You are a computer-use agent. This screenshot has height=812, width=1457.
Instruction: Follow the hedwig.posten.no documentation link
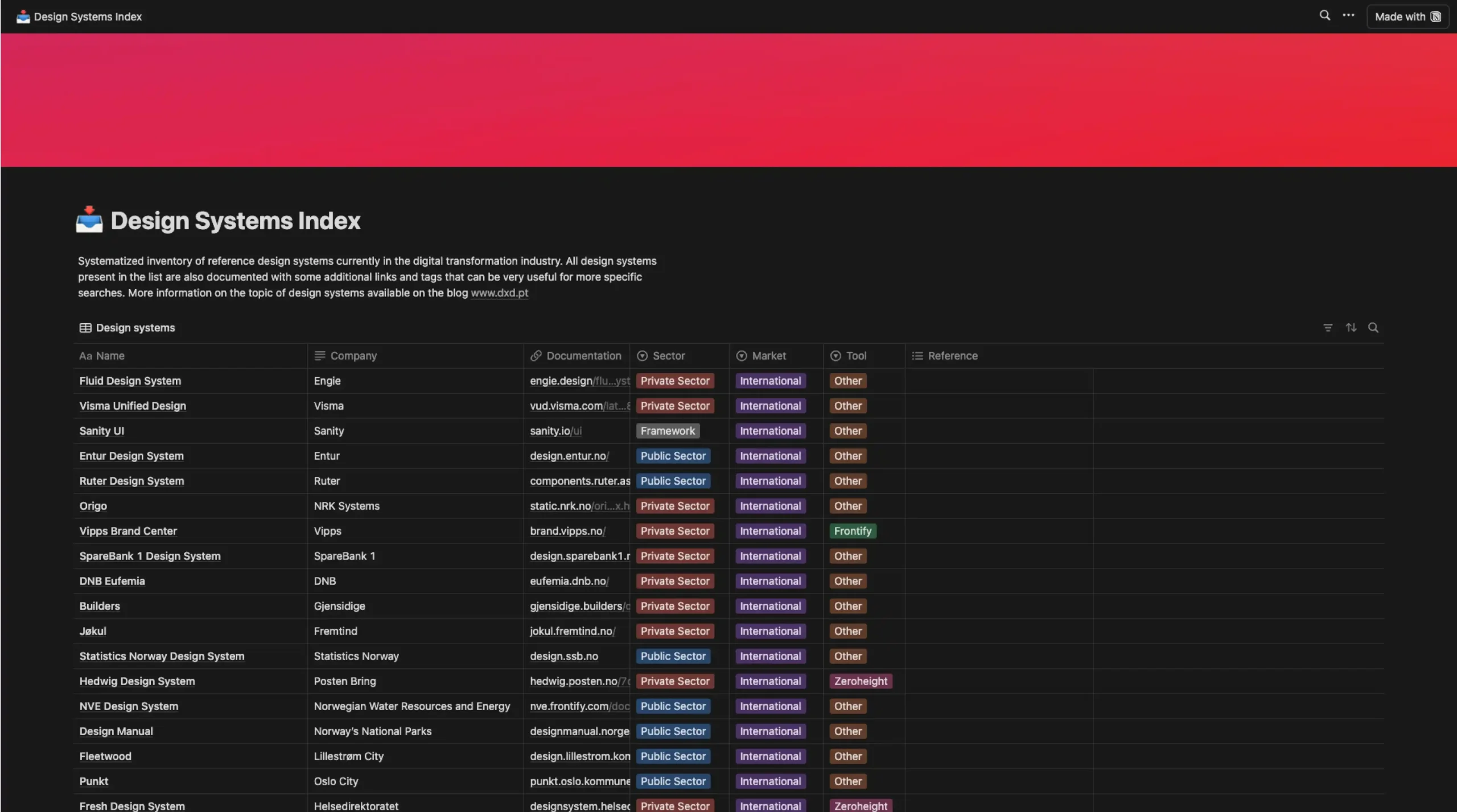[x=579, y=681]
